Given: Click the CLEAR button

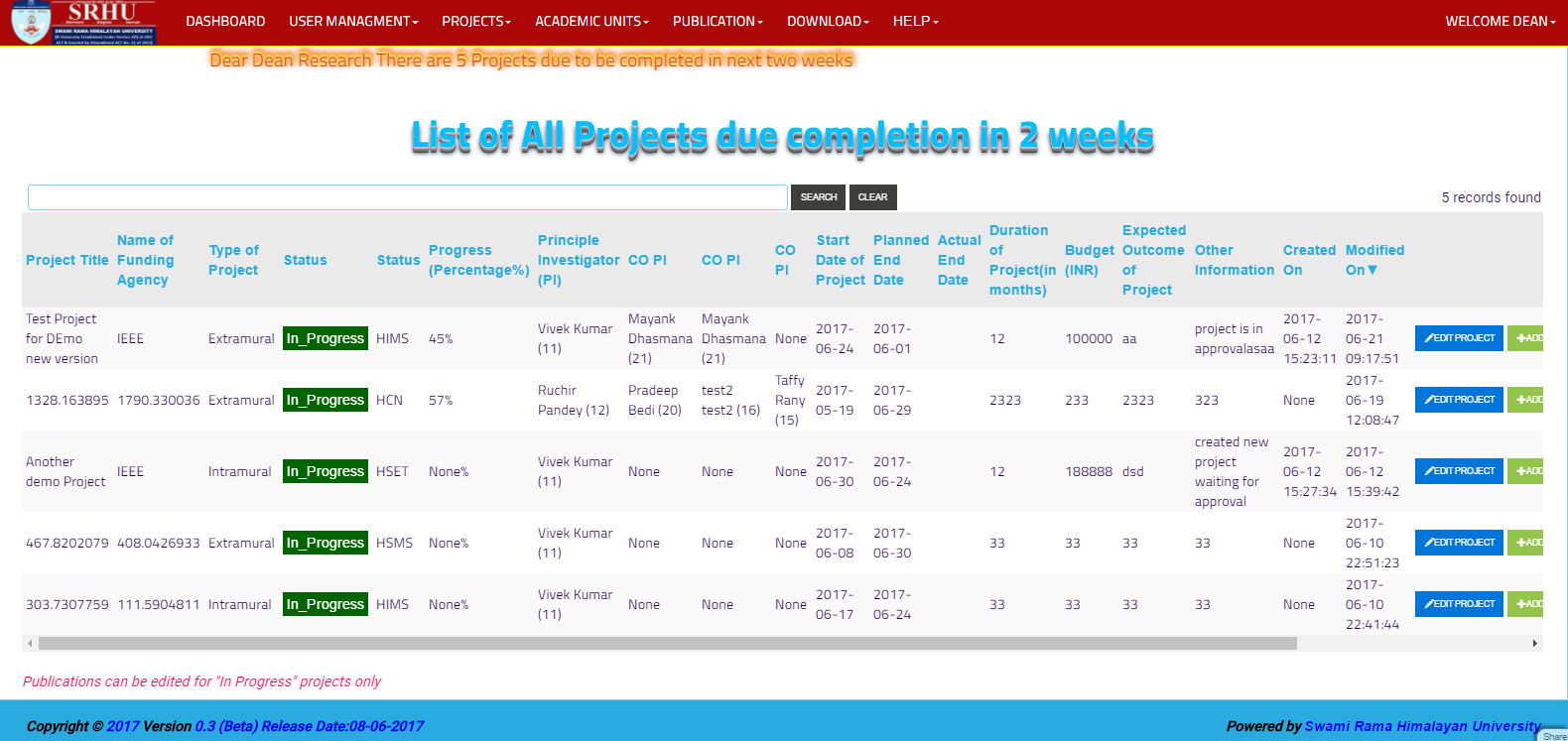Looking at the screenshot, I should [x=873, y=197].
